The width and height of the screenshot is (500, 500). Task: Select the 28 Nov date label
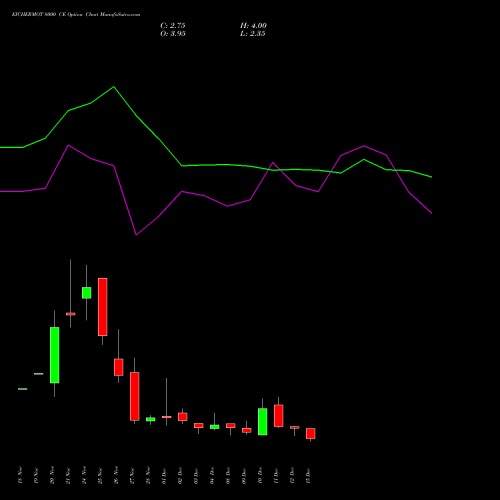click(148, 475)
